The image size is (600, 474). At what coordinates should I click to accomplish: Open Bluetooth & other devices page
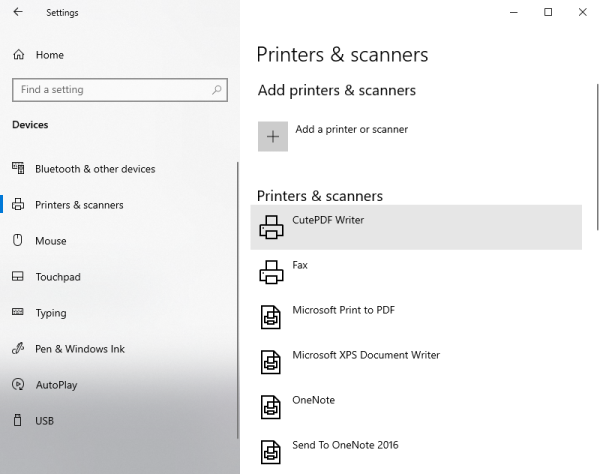(x=95, y=169)
